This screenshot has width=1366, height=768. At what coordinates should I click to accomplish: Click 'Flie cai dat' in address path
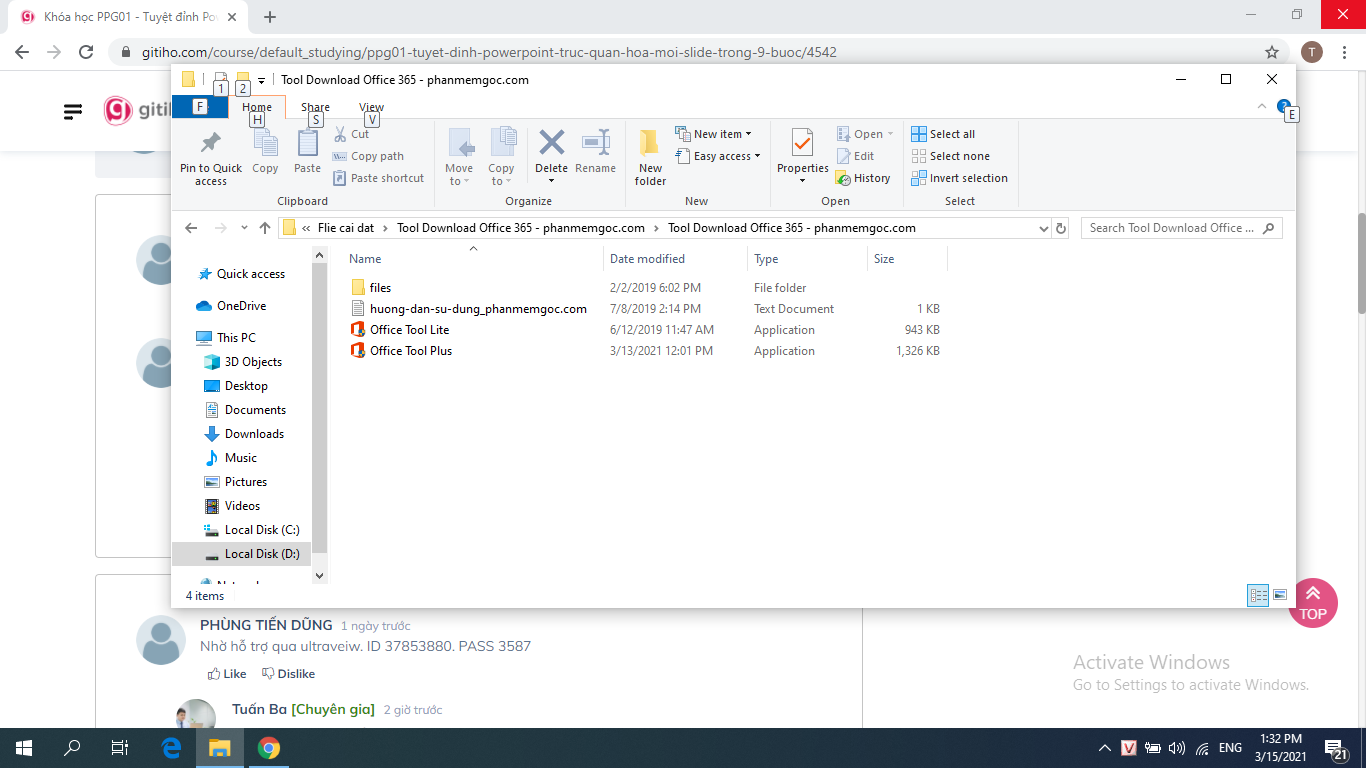tap(345, 228)
